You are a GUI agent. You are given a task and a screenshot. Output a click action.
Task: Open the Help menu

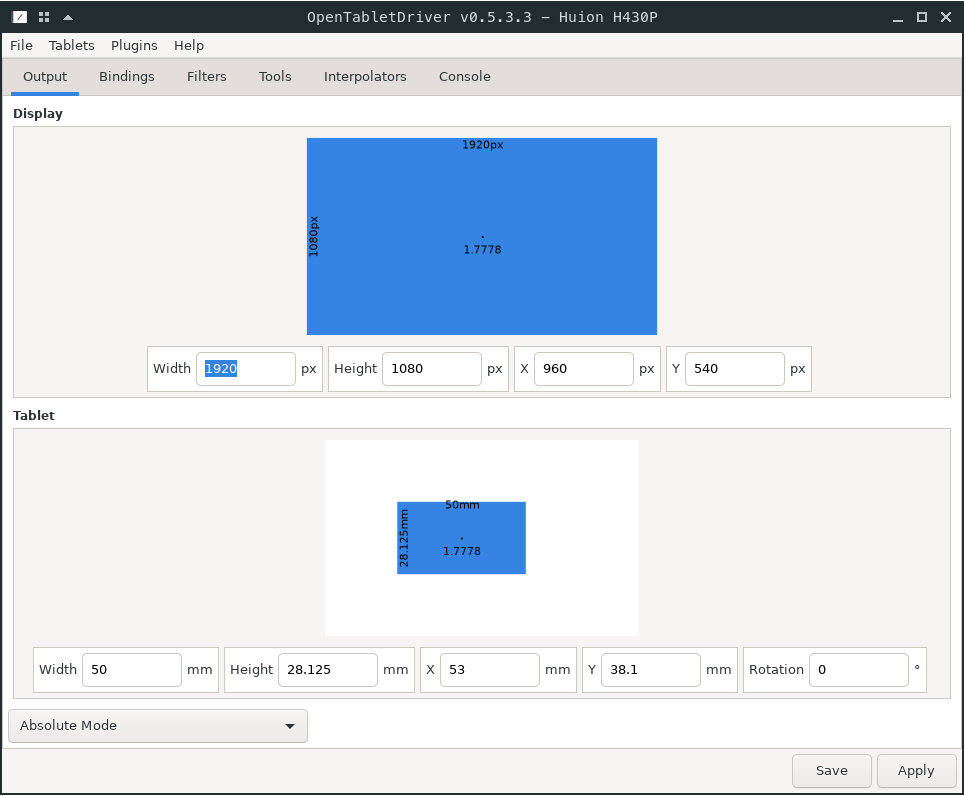(189, 45)
